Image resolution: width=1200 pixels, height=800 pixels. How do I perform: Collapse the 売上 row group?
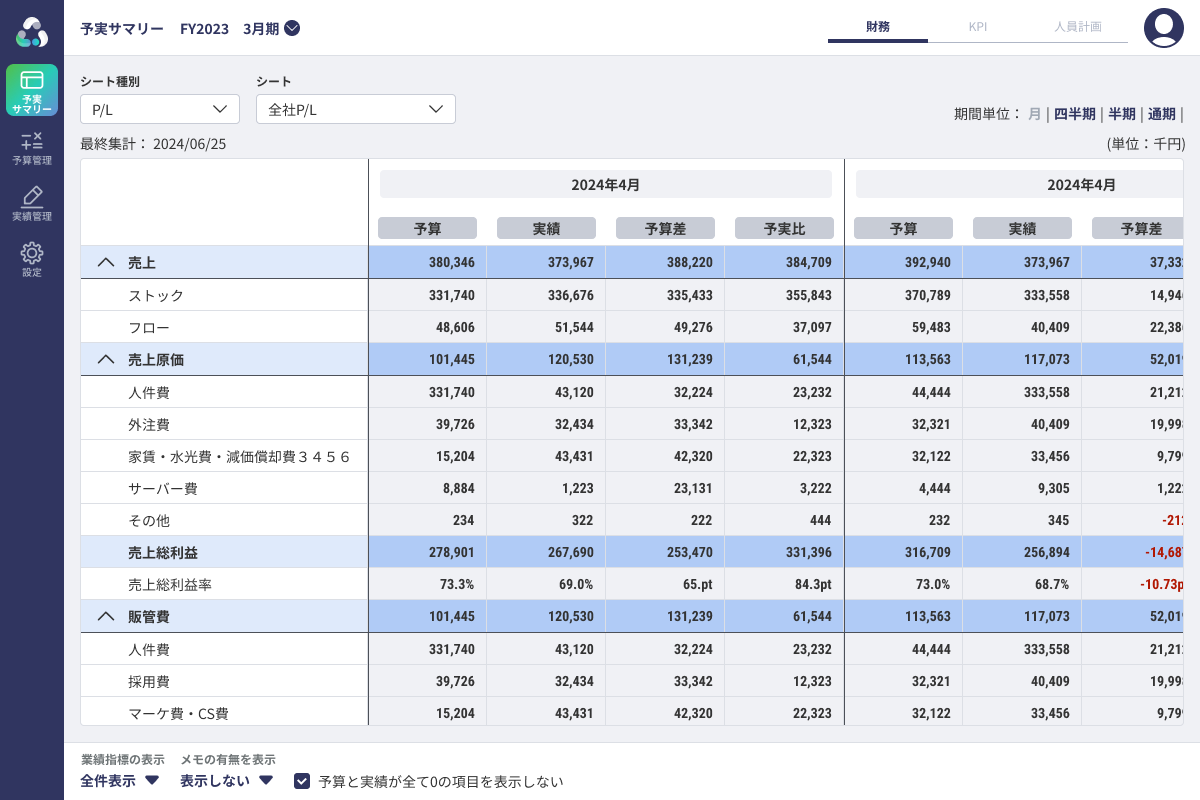tap(105, 263)
